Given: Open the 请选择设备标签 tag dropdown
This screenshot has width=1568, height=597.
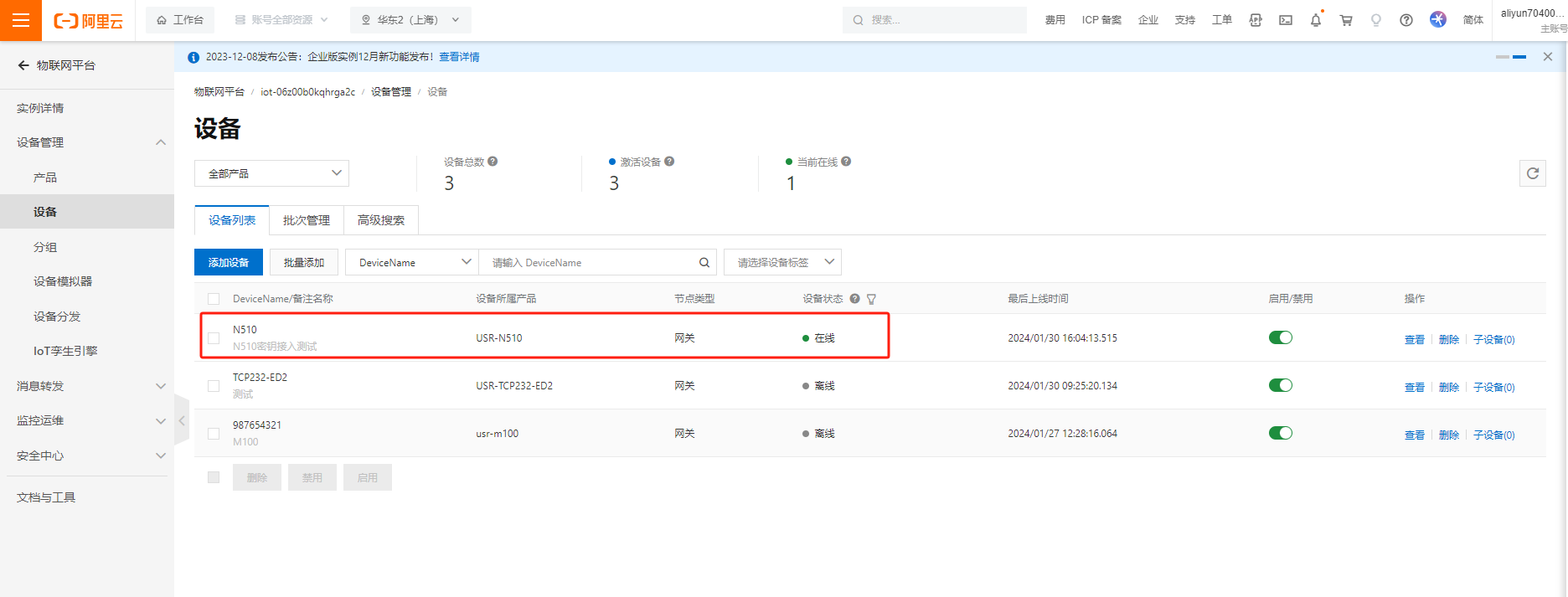Looking at the screenshot, I should 782,262.
